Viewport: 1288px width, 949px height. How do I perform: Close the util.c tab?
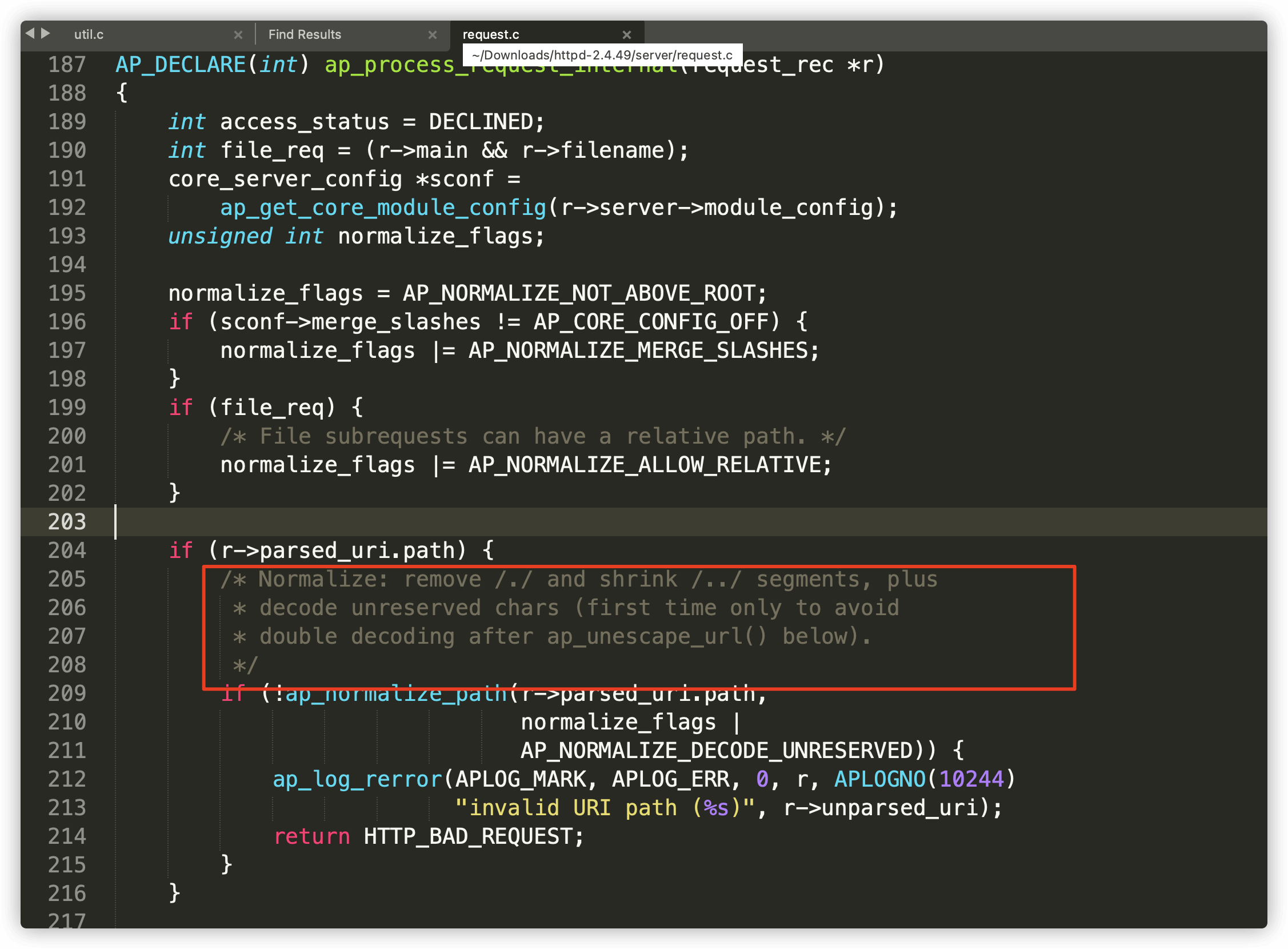(x=238, y=35)
